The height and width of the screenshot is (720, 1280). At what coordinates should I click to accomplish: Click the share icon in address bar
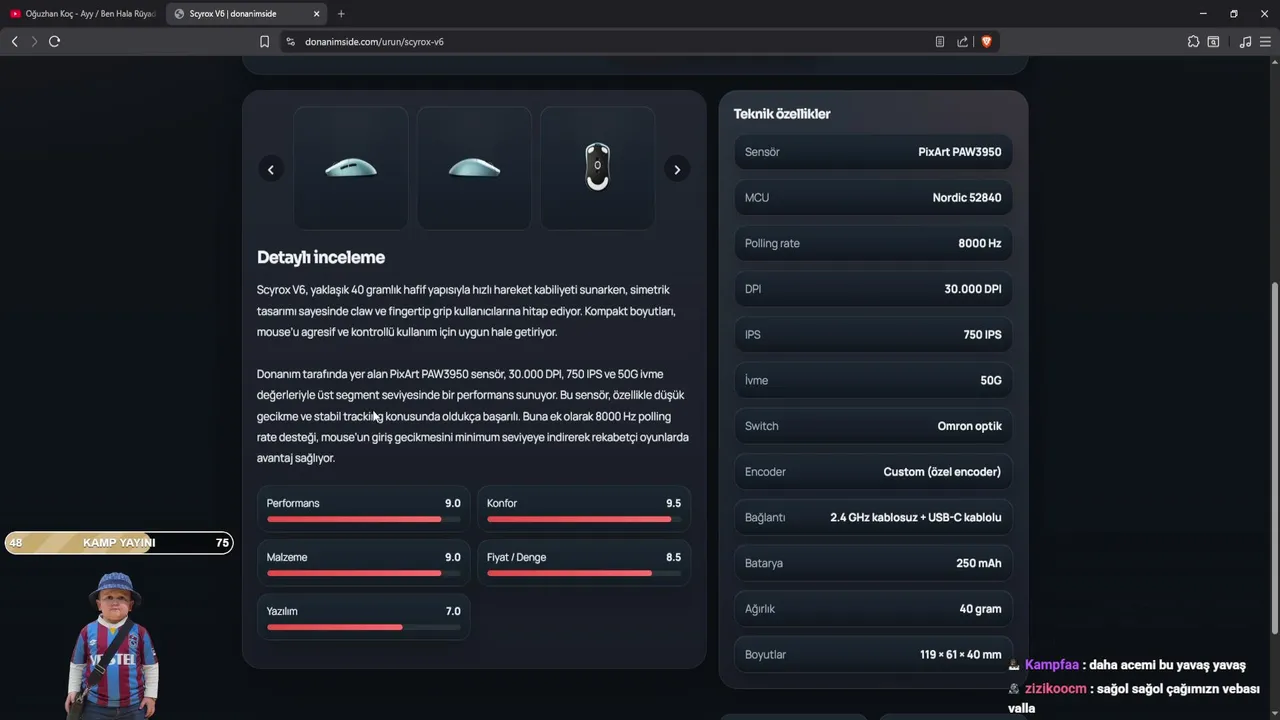962,42
